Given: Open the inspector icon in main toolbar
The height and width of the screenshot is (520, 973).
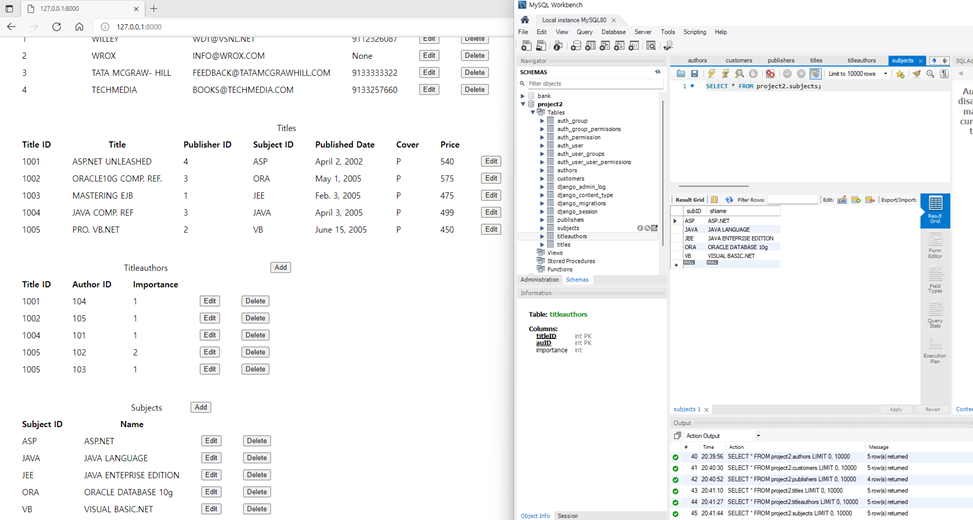Looking at the screenshot, I should coord(558,45).
